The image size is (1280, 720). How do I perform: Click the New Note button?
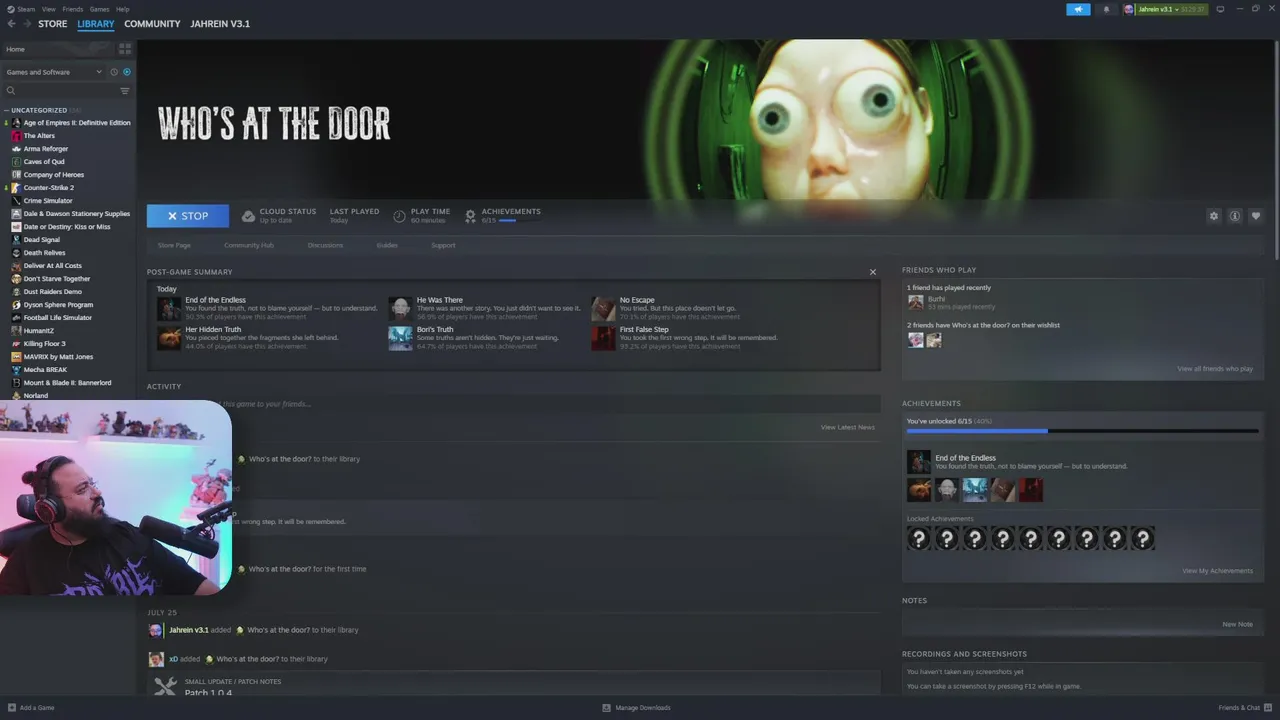tap(1237, 624)
